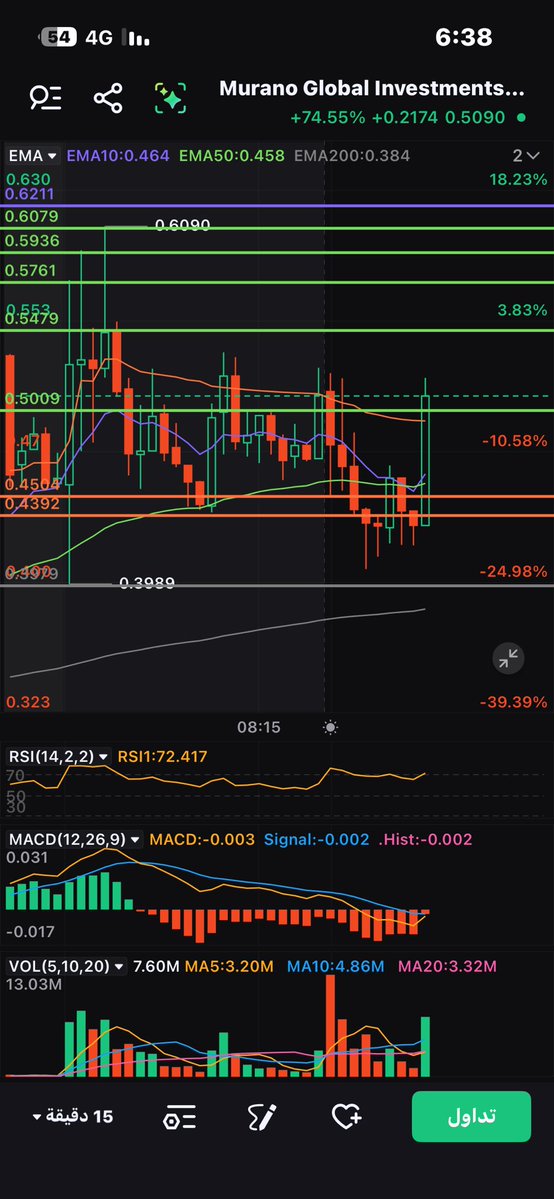Tap the +74.55% price change text
This screenshot has width=554, height=1199.
[x=328, y=118]
